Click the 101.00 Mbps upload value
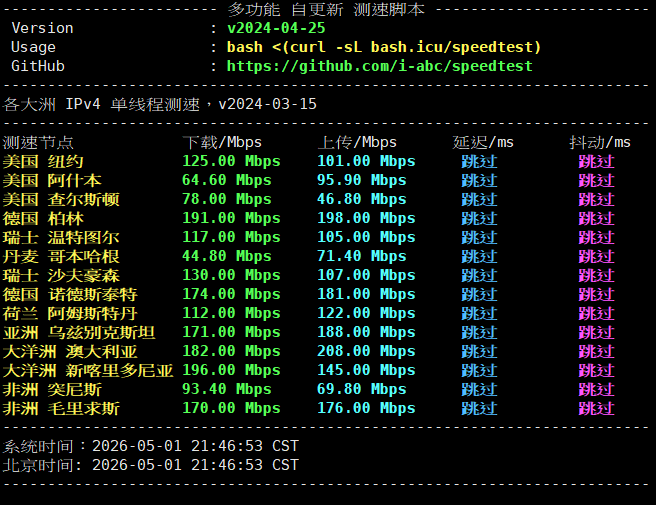Viewport: 656px width, 505px height. pos(366,161)
